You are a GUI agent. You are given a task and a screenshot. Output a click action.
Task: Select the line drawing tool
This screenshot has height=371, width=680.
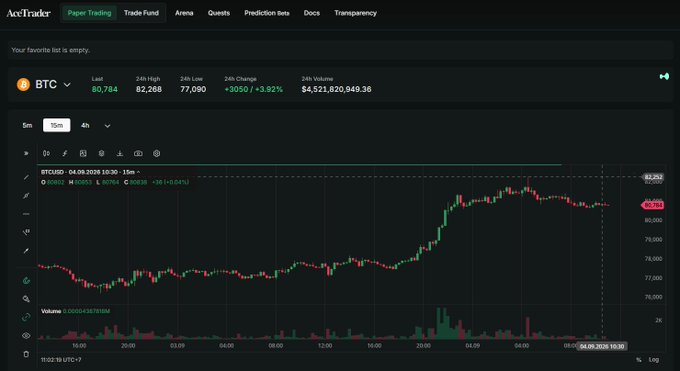[x=26, y=177]
